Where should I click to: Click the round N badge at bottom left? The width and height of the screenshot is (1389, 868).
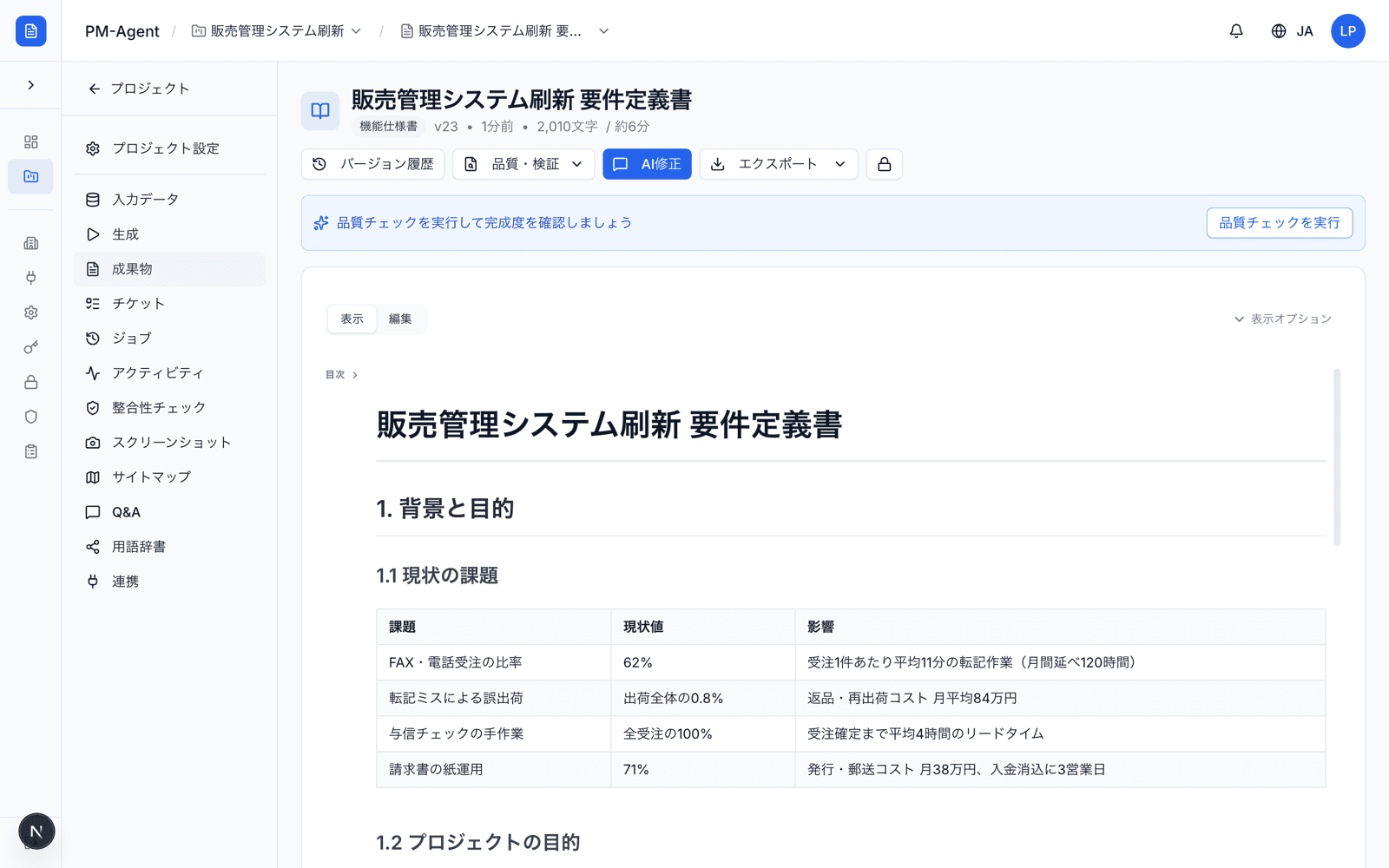tap(36, 832)
